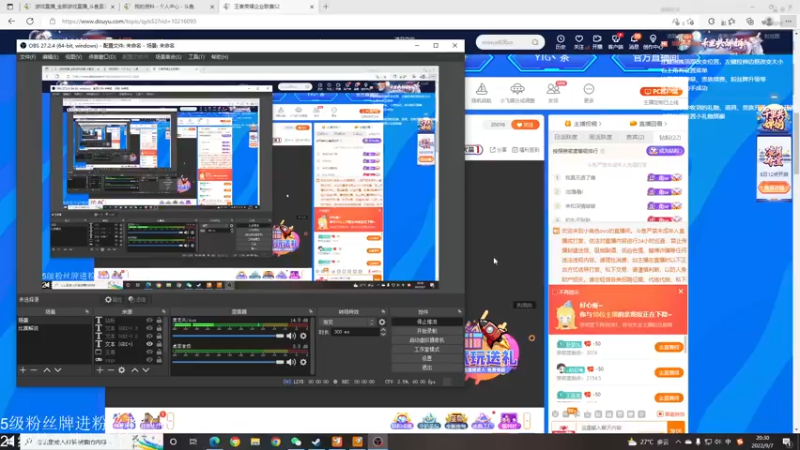Pop out the 转场特效 dock panel icon
This screenshot has width=800, height=450.
pyautogui.click(x=383, y=311)
